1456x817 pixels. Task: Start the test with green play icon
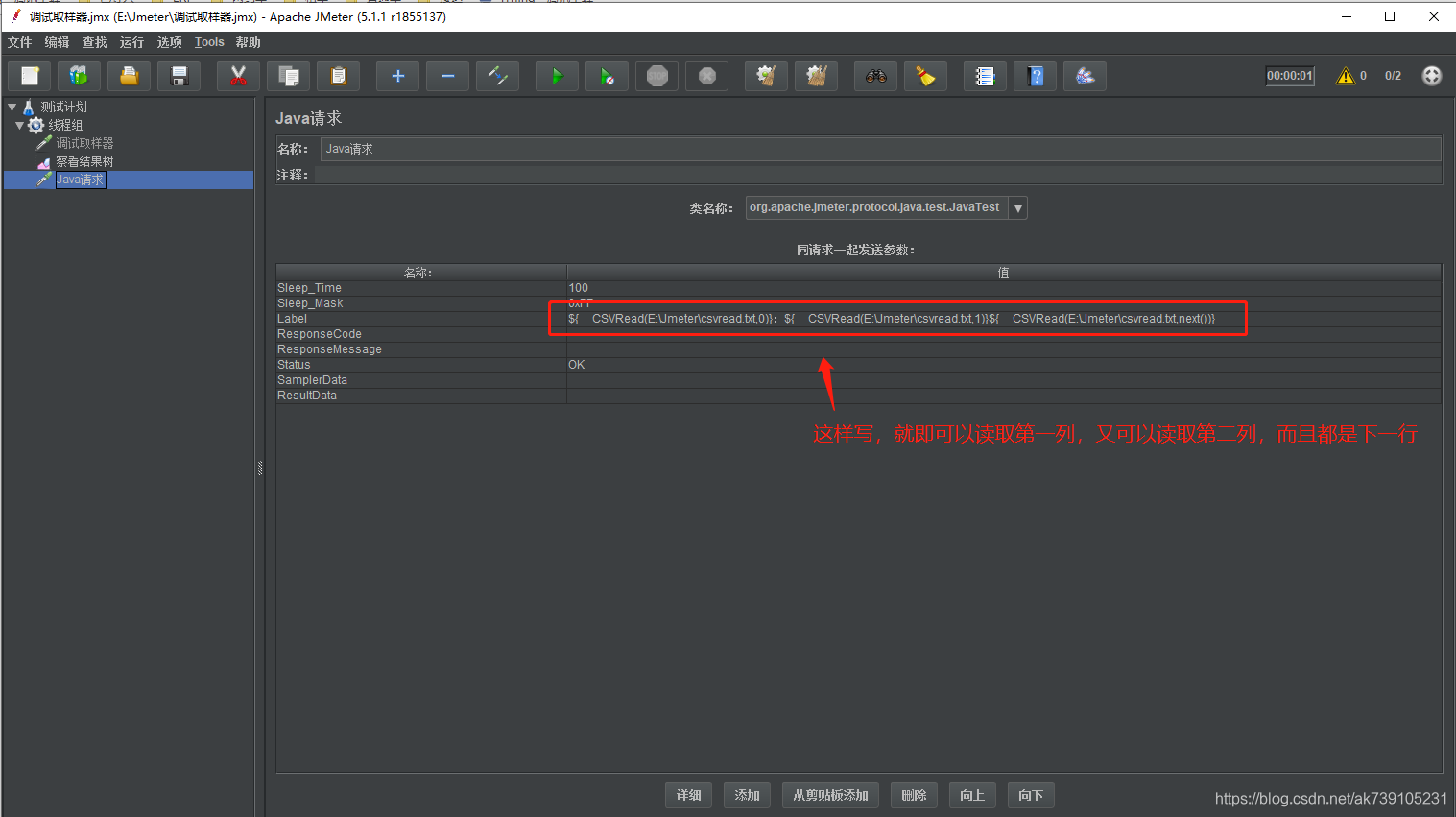(x=558, y=76)
